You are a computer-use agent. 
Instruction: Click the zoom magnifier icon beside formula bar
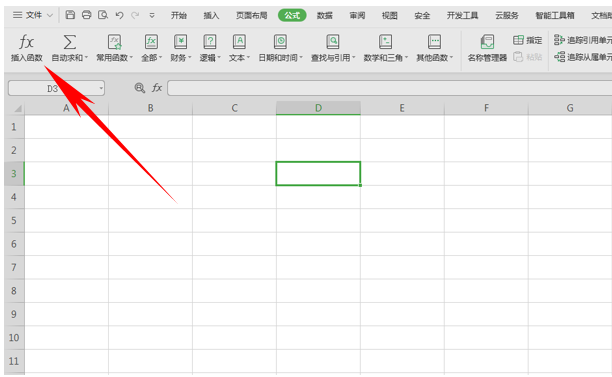(139, 88)
